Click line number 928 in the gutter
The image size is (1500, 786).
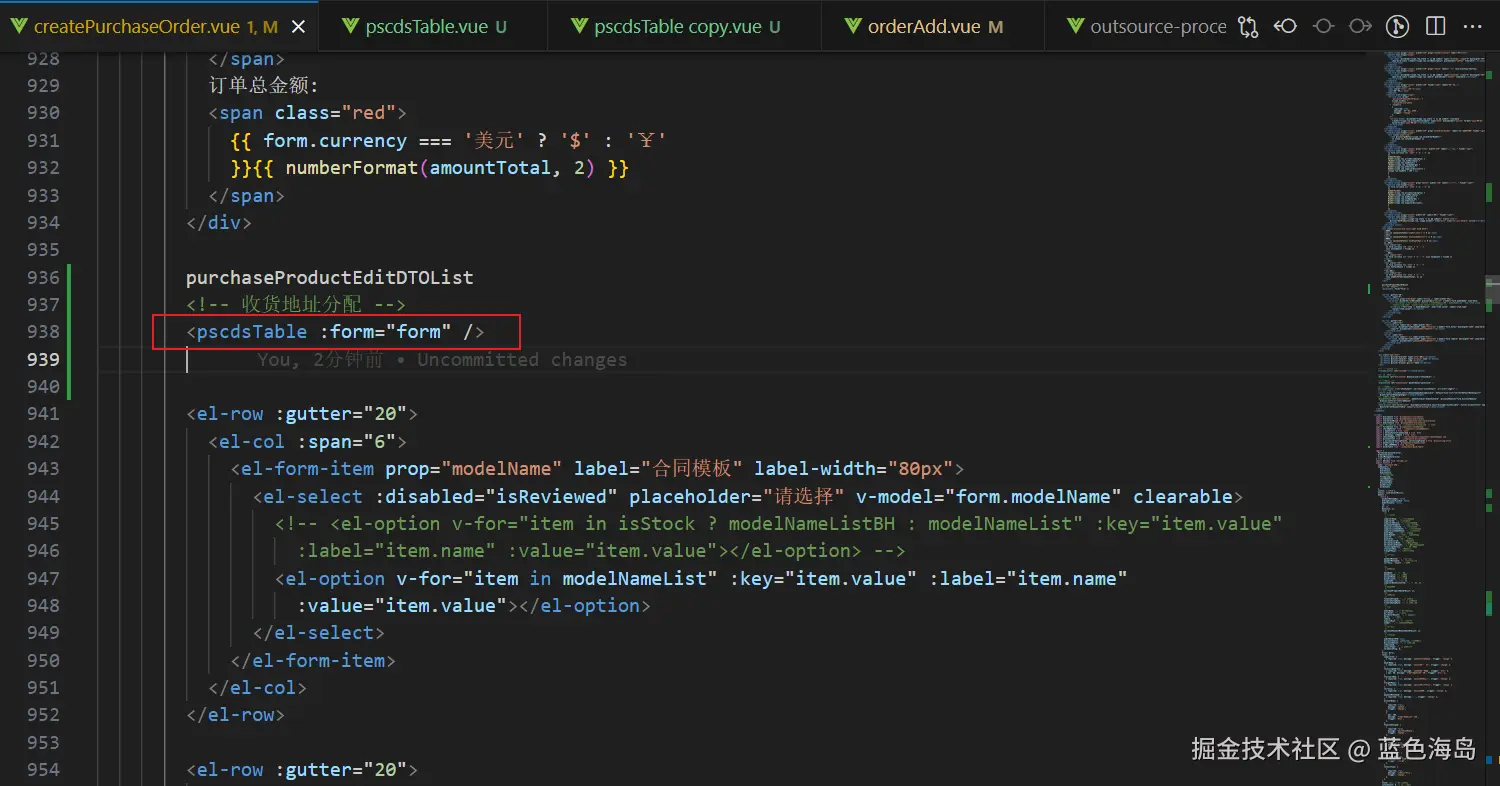[43, 59]
